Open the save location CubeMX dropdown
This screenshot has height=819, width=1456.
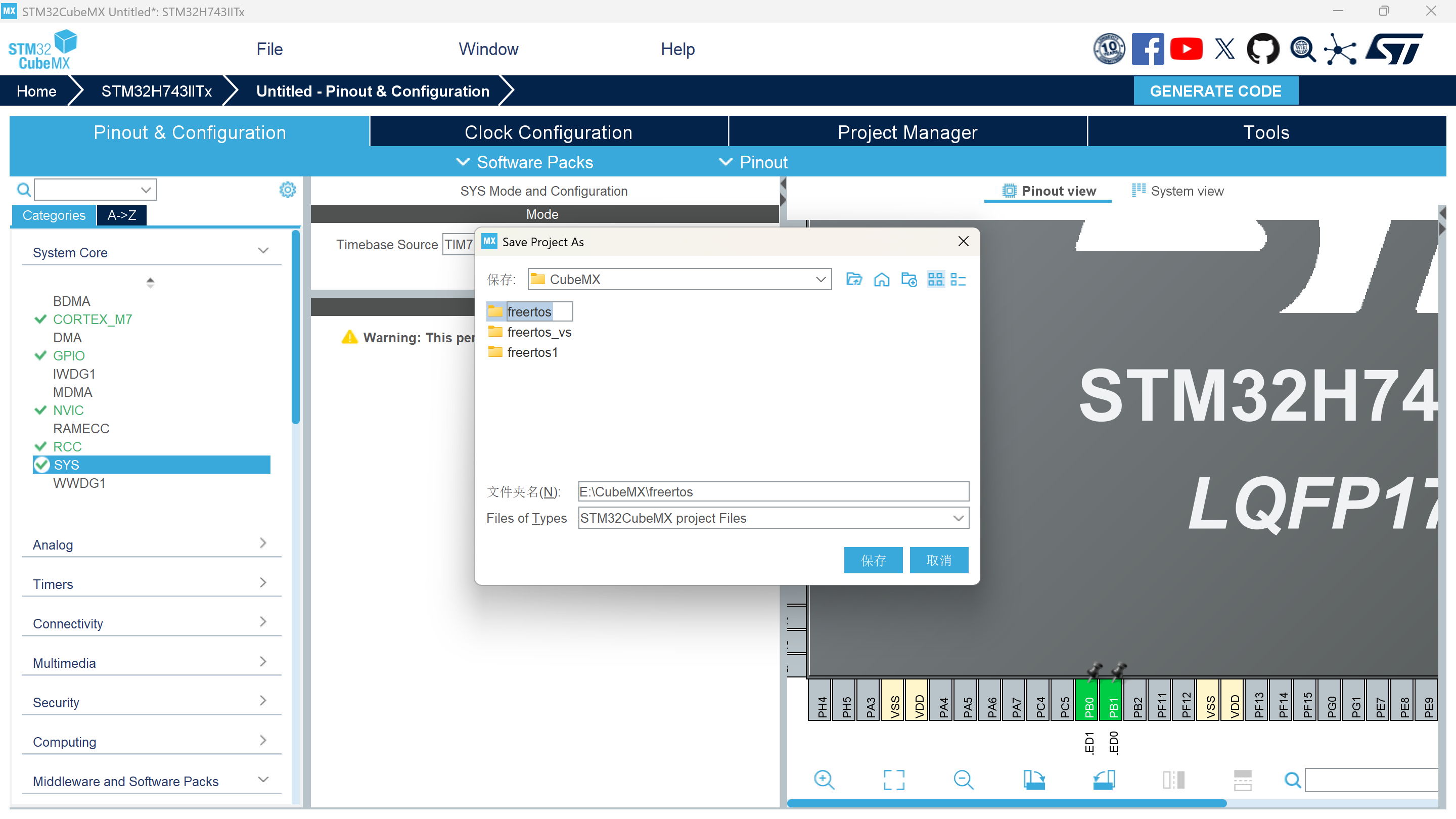pyautogui.click(x=679, y=279)
